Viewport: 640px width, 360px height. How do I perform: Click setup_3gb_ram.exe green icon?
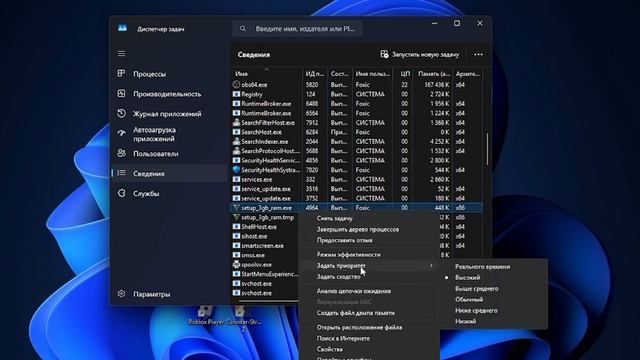point(236,208)
